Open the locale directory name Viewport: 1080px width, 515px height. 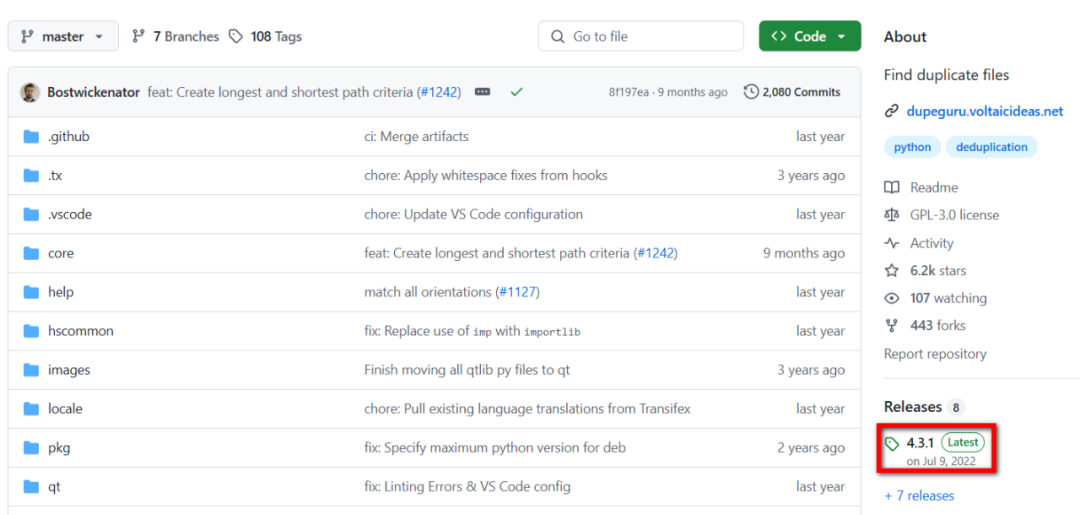(65, 409)
